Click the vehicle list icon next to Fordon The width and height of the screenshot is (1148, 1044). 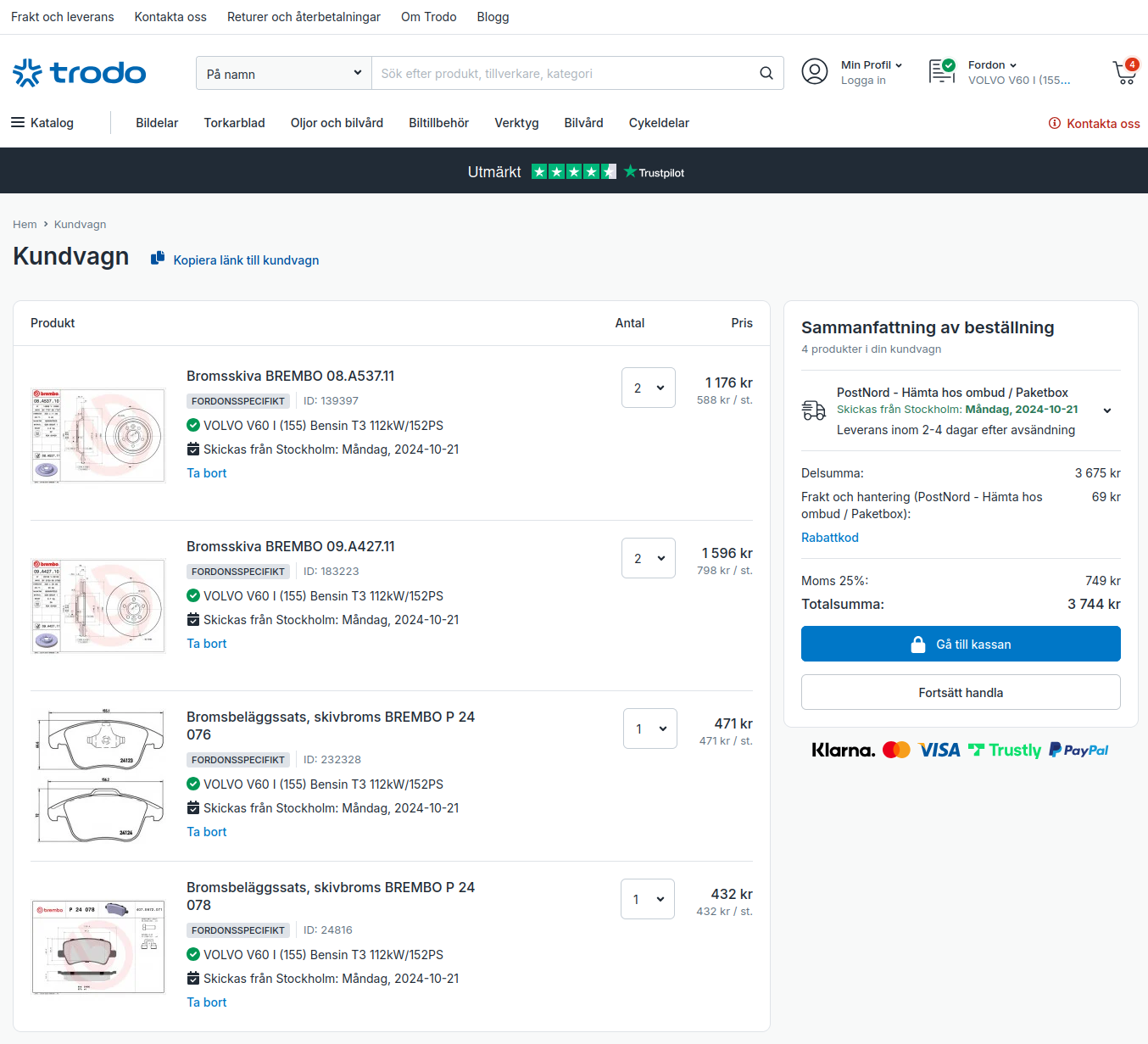942,71
